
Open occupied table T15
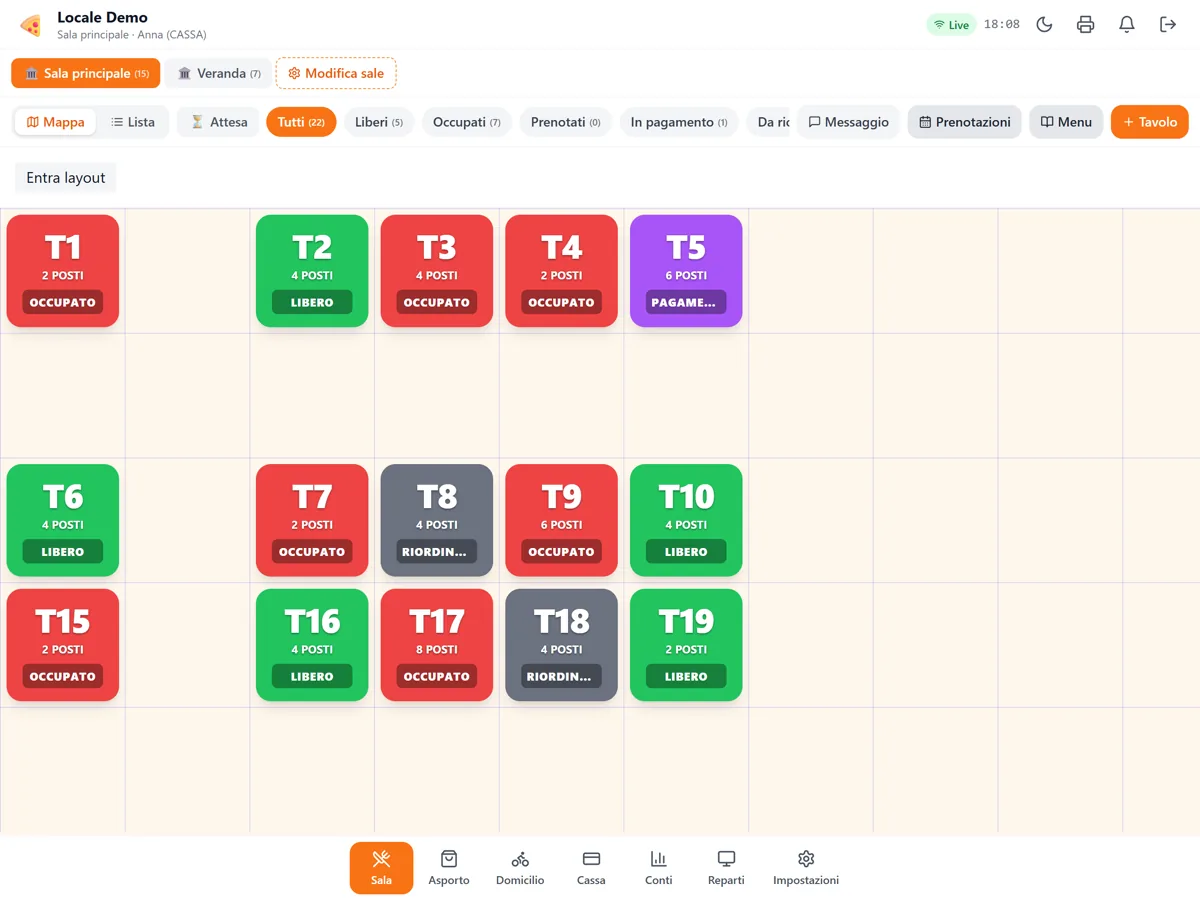(63, 645)
